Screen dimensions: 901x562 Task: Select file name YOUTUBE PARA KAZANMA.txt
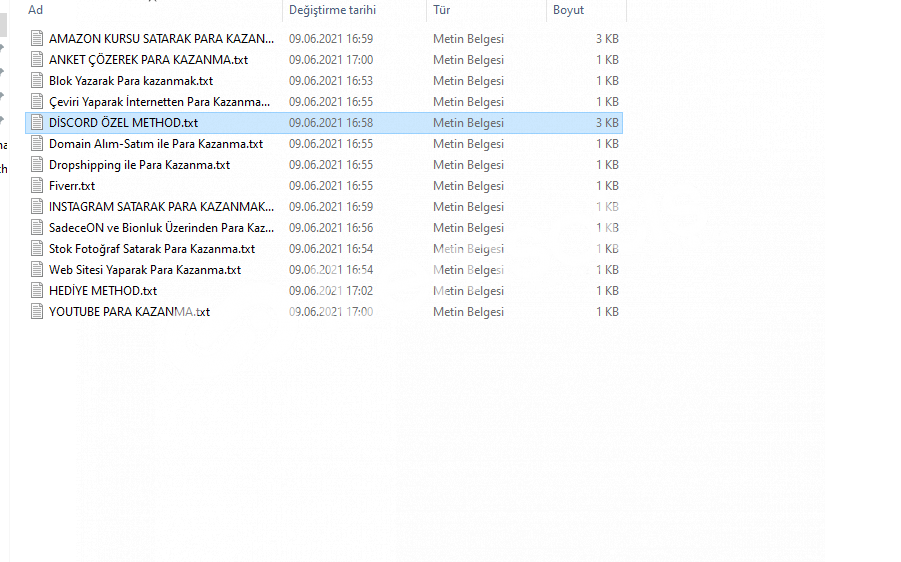pos(129,311)
